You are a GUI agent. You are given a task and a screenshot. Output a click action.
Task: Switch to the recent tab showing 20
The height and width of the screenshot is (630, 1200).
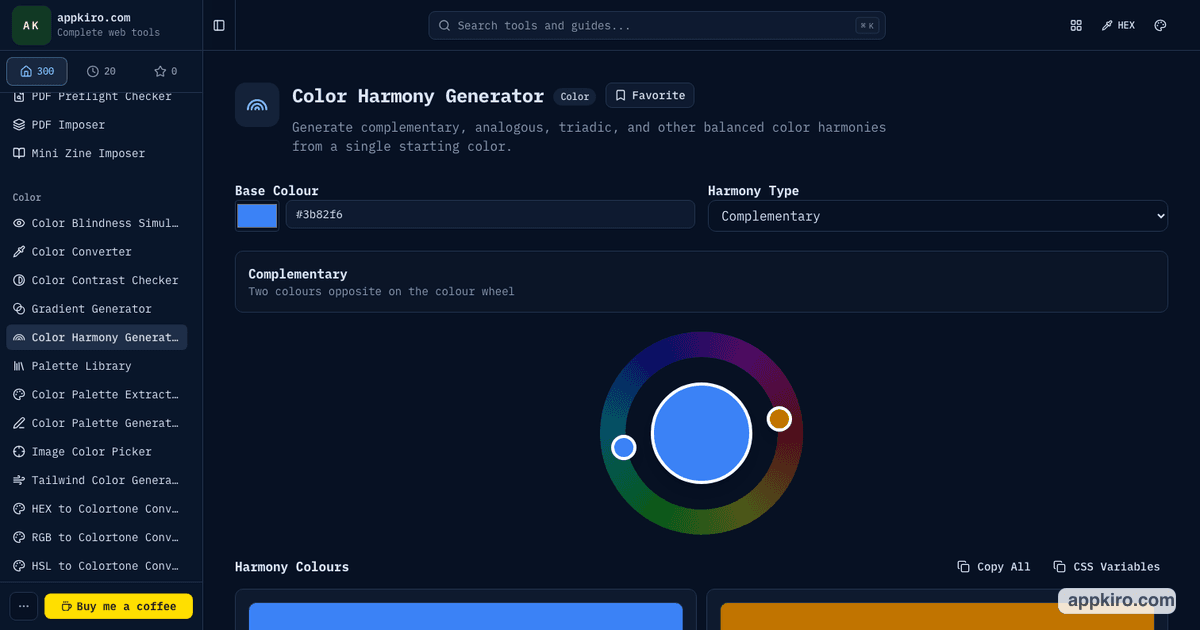tap(101, 71)
